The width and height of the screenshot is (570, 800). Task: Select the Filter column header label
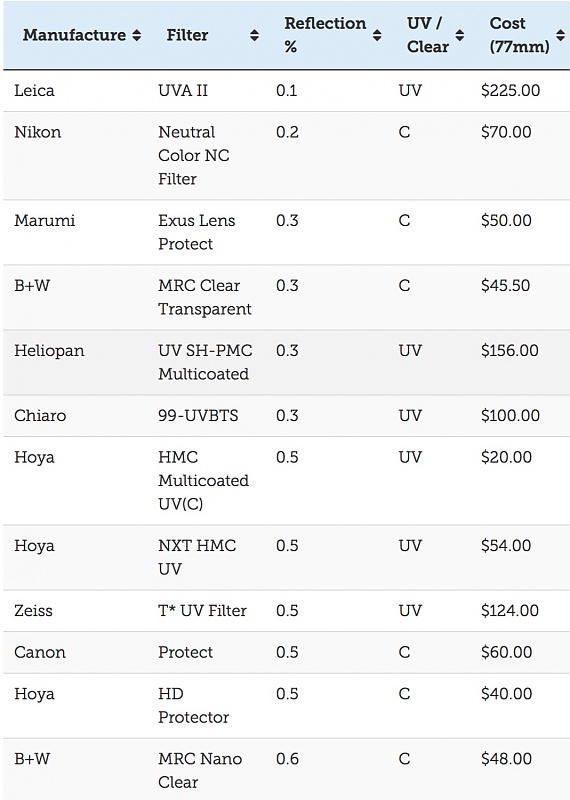pos(187,35)
